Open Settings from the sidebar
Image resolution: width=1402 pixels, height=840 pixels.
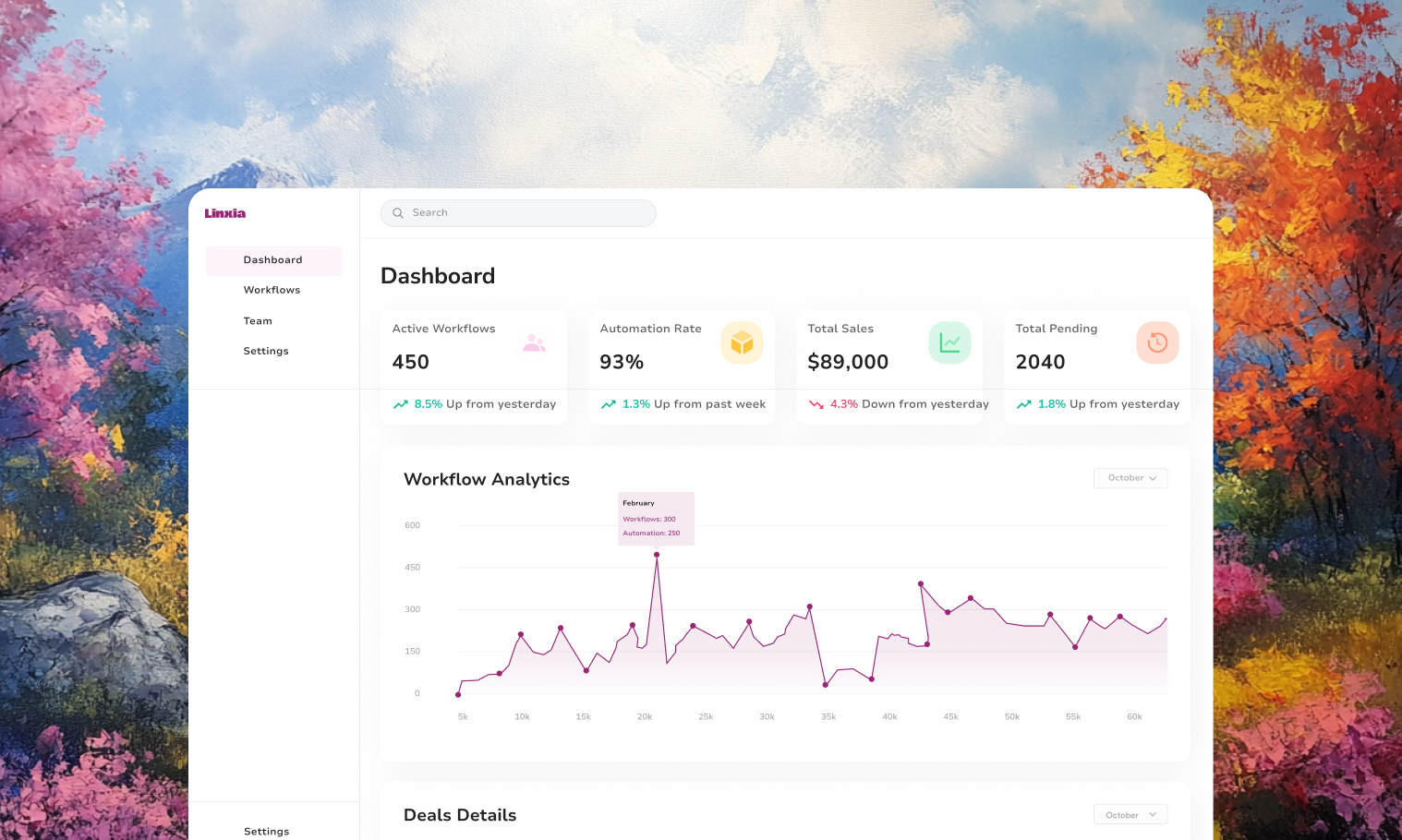pyautogui.click(x=266, y=351)
